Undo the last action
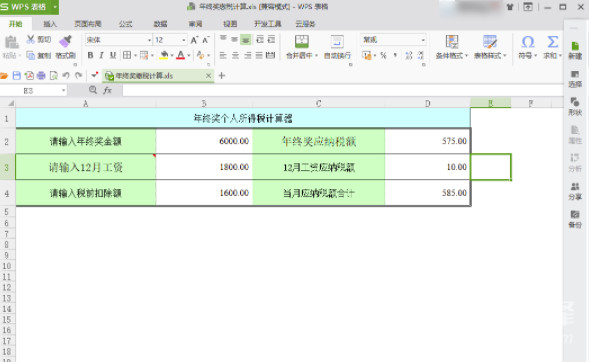Viewport: 589px width, 362px height. (66, 75)
